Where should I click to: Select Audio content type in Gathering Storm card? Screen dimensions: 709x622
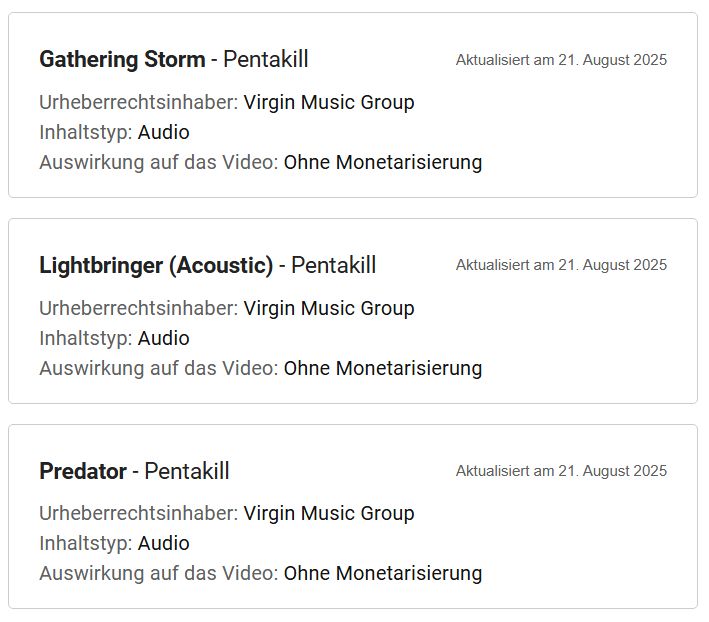click(x=163, y=132)
